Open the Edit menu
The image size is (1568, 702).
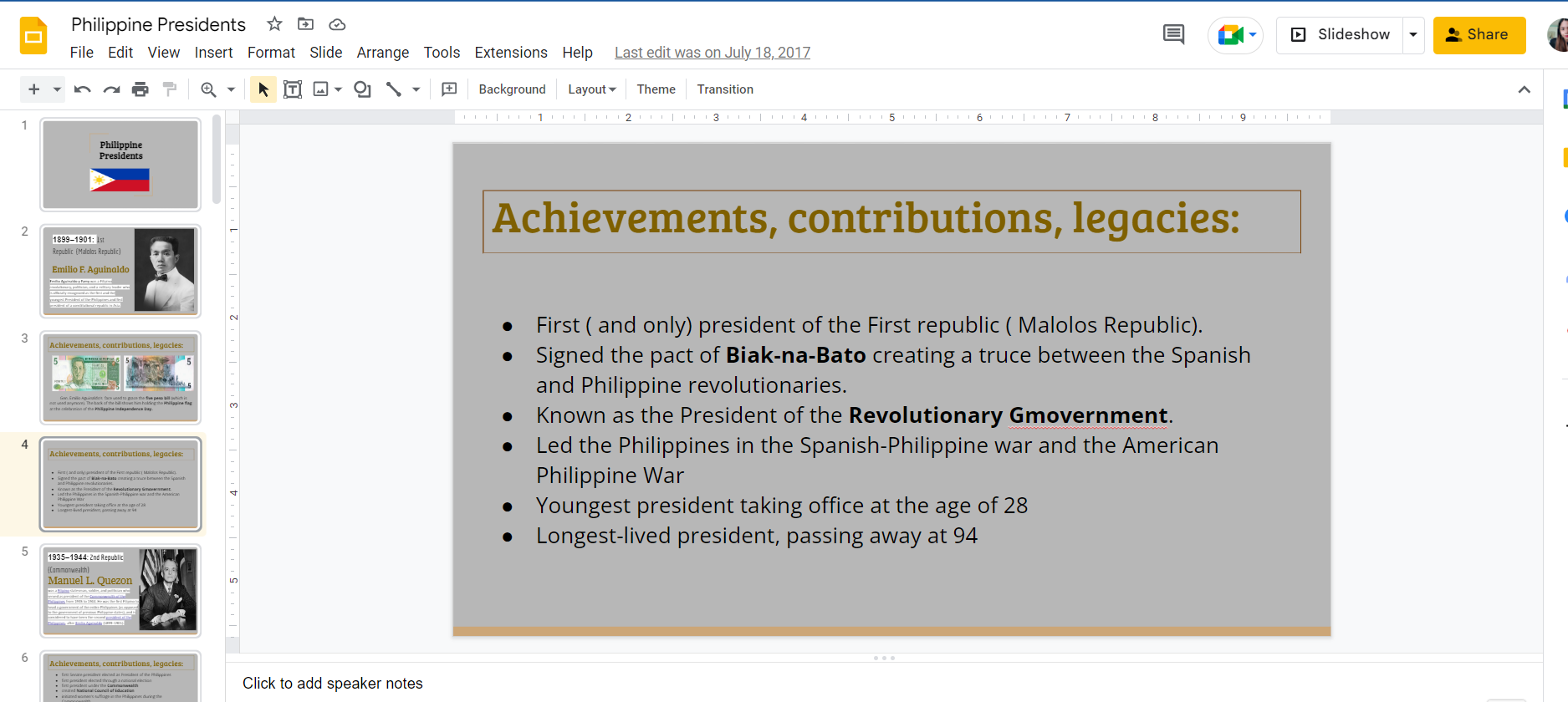[x=120, y=53]
